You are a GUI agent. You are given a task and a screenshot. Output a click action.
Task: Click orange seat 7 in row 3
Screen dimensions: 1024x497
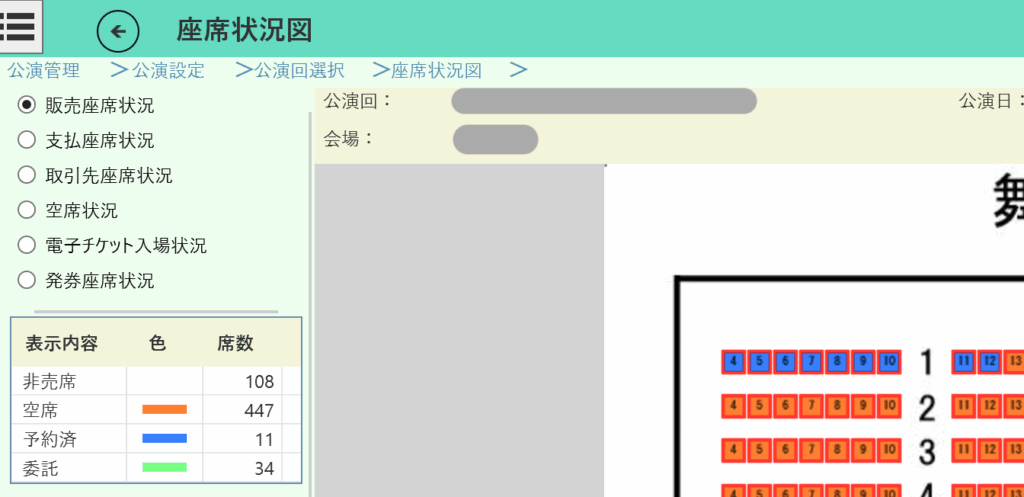click(811, 450)
